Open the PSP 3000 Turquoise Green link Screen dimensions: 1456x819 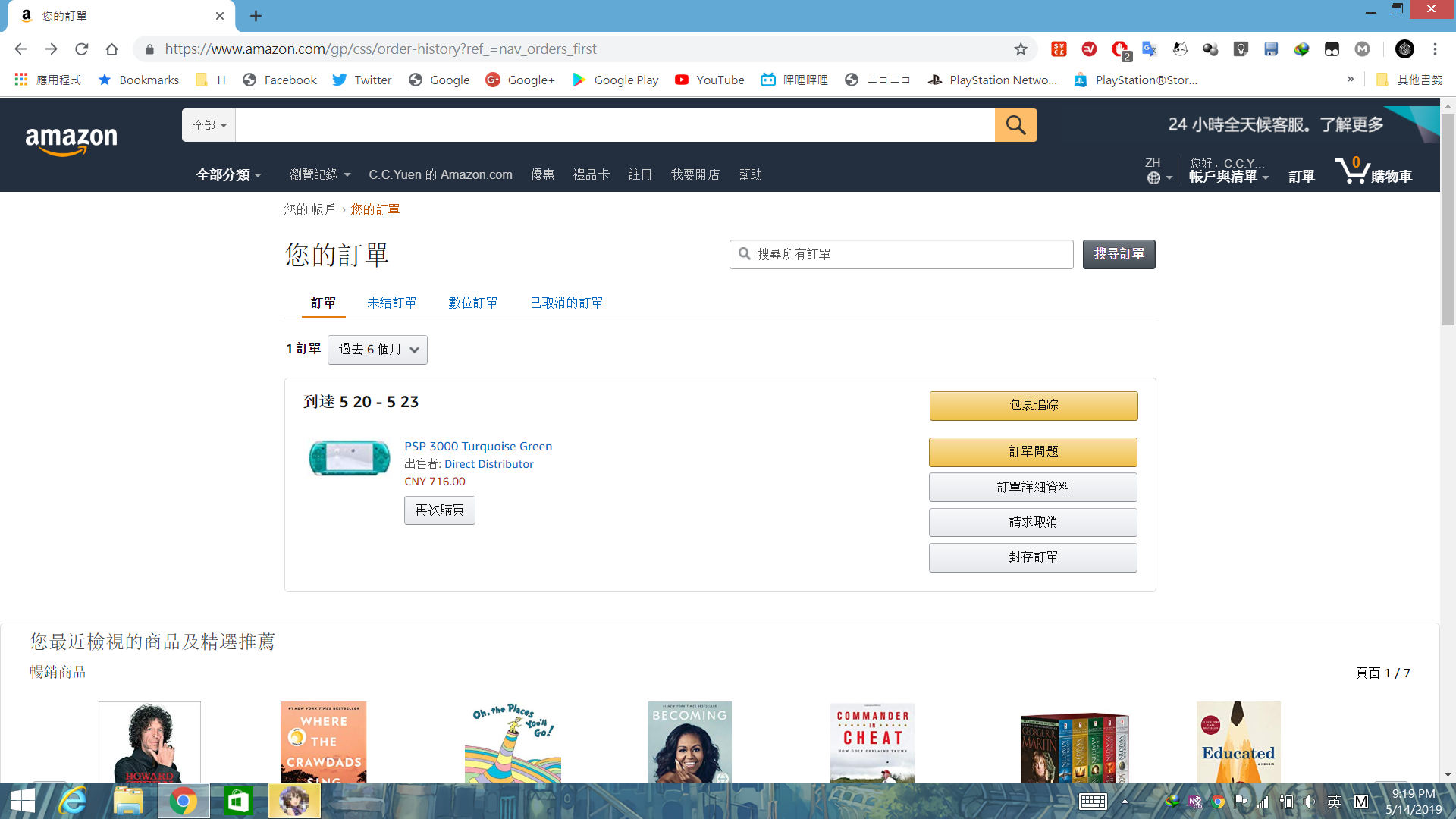click(478, 446)
